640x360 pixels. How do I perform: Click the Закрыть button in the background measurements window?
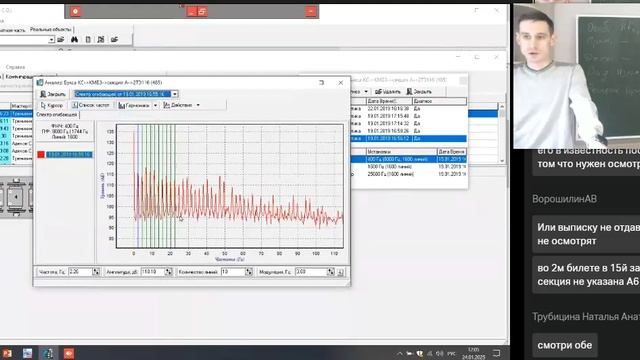tap(419, 91)
